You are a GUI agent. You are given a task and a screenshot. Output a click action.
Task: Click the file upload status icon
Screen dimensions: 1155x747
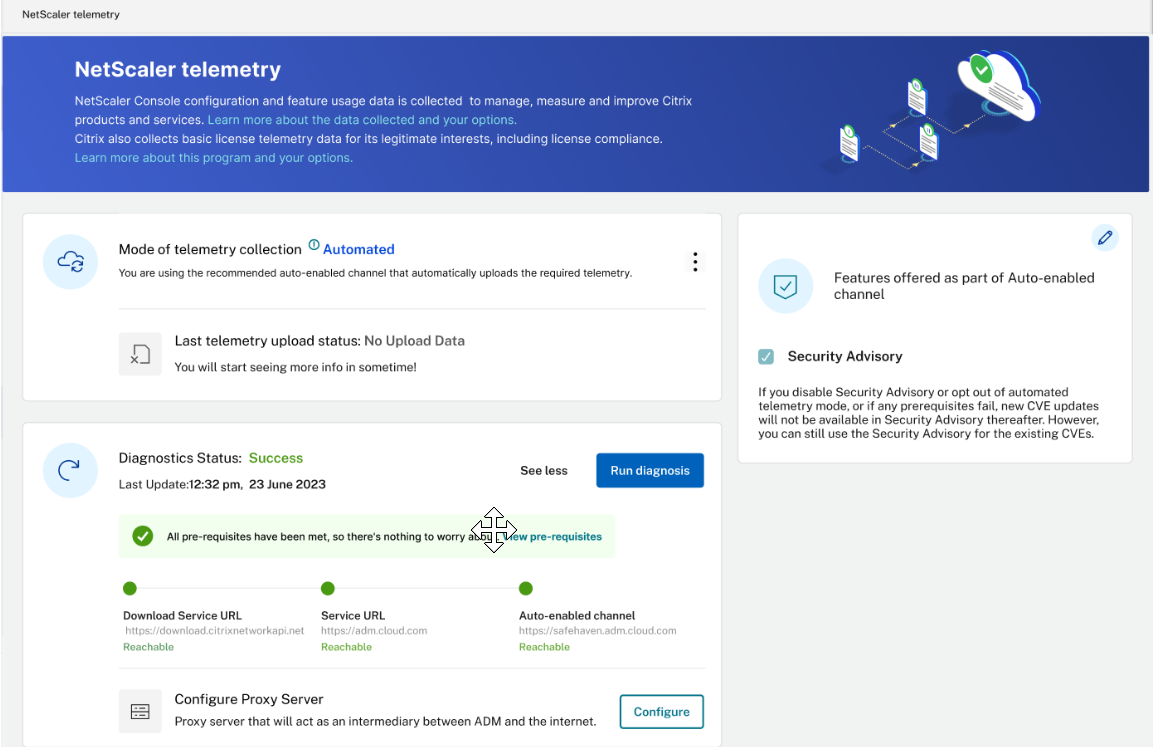[x=140, y=354]
